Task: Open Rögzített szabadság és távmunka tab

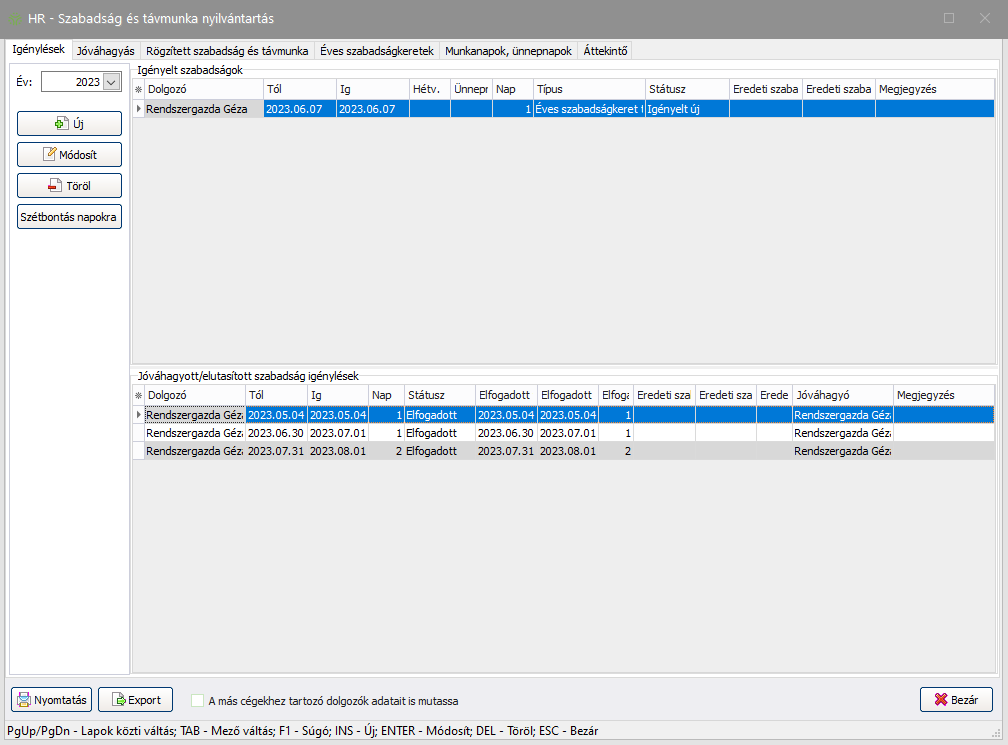Action: (x=227, y=50)
